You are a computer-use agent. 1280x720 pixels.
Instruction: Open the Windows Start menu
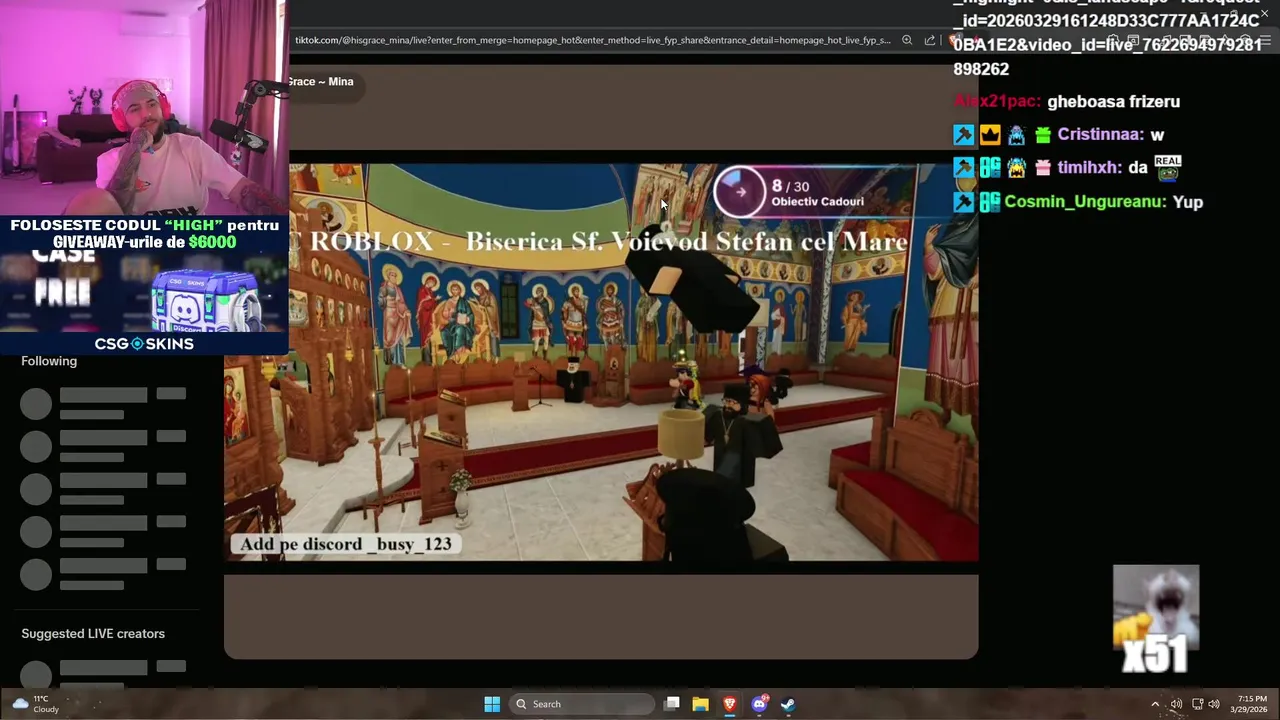492,704
